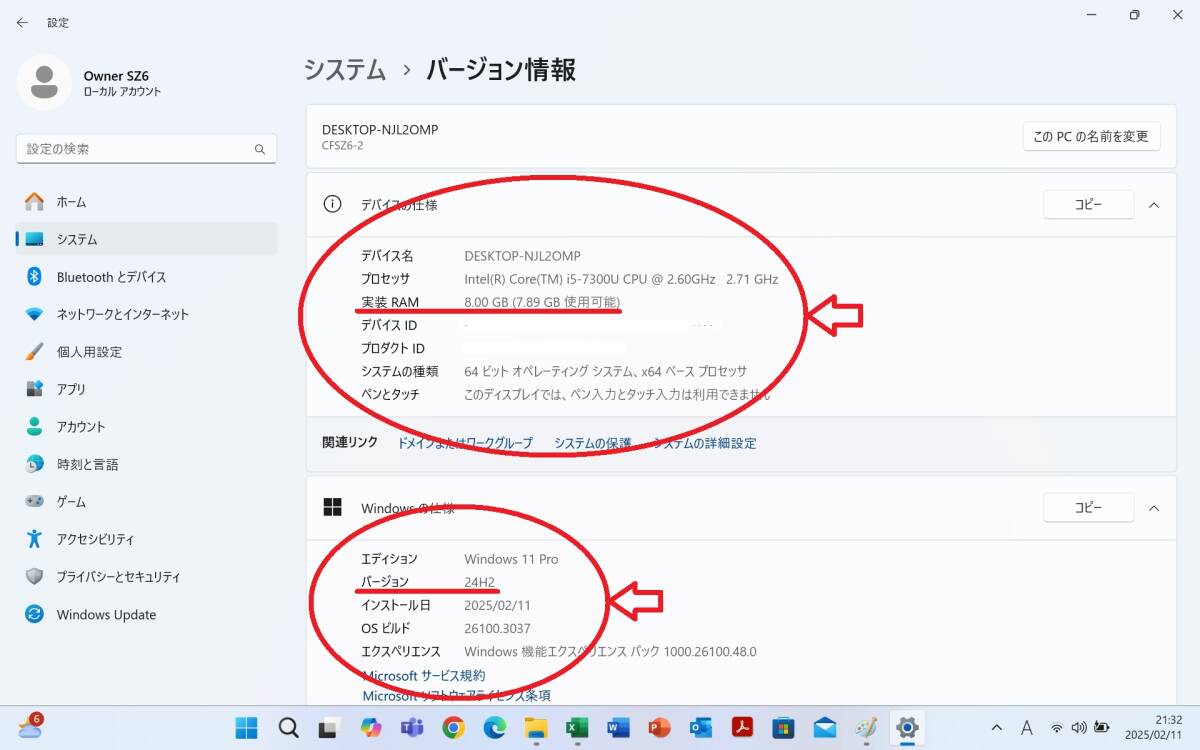Click the battery status icon
1200x750 pixels.
(x=1102, y=727)
